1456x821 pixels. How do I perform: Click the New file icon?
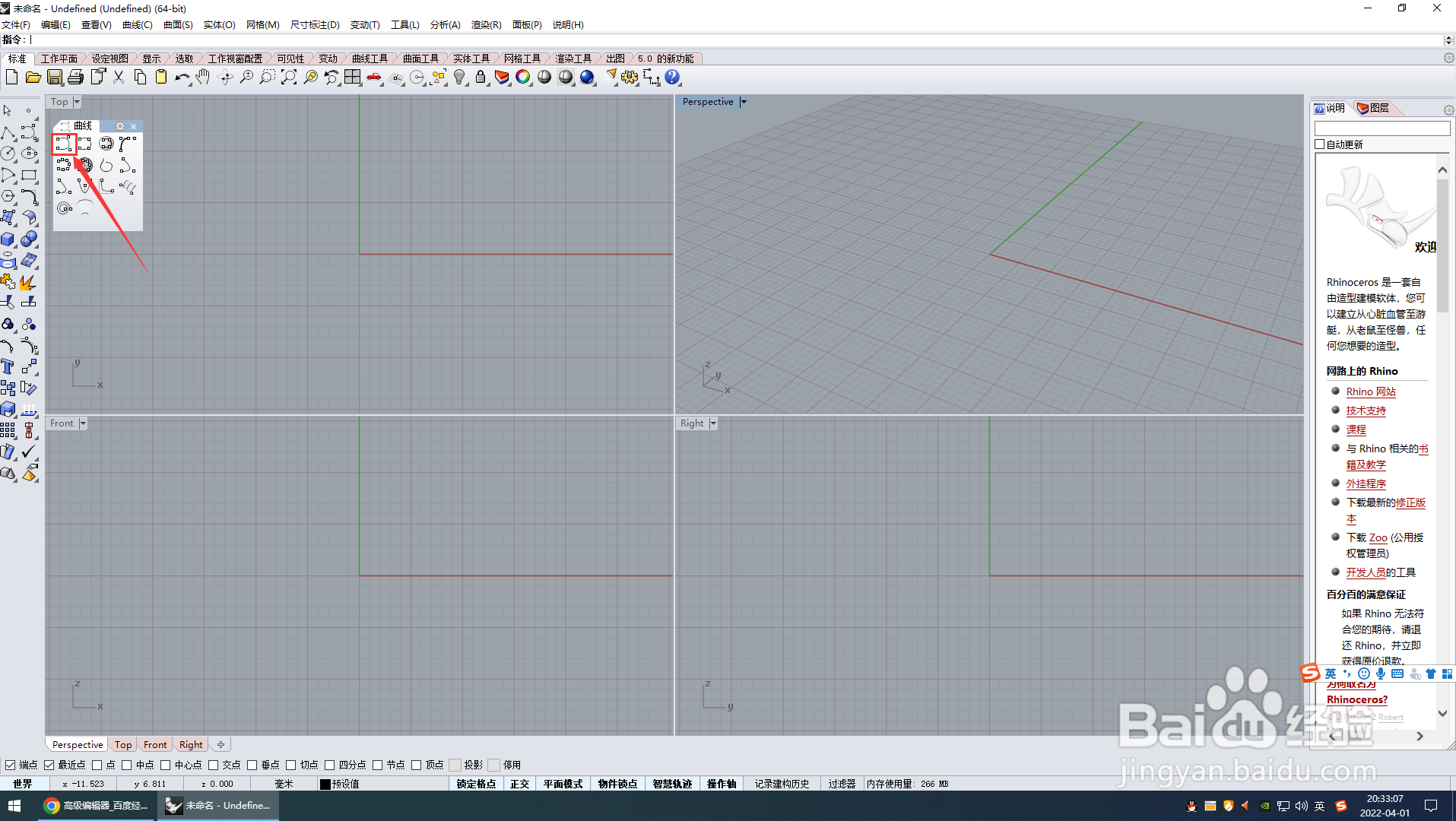(x=11, y=77)
